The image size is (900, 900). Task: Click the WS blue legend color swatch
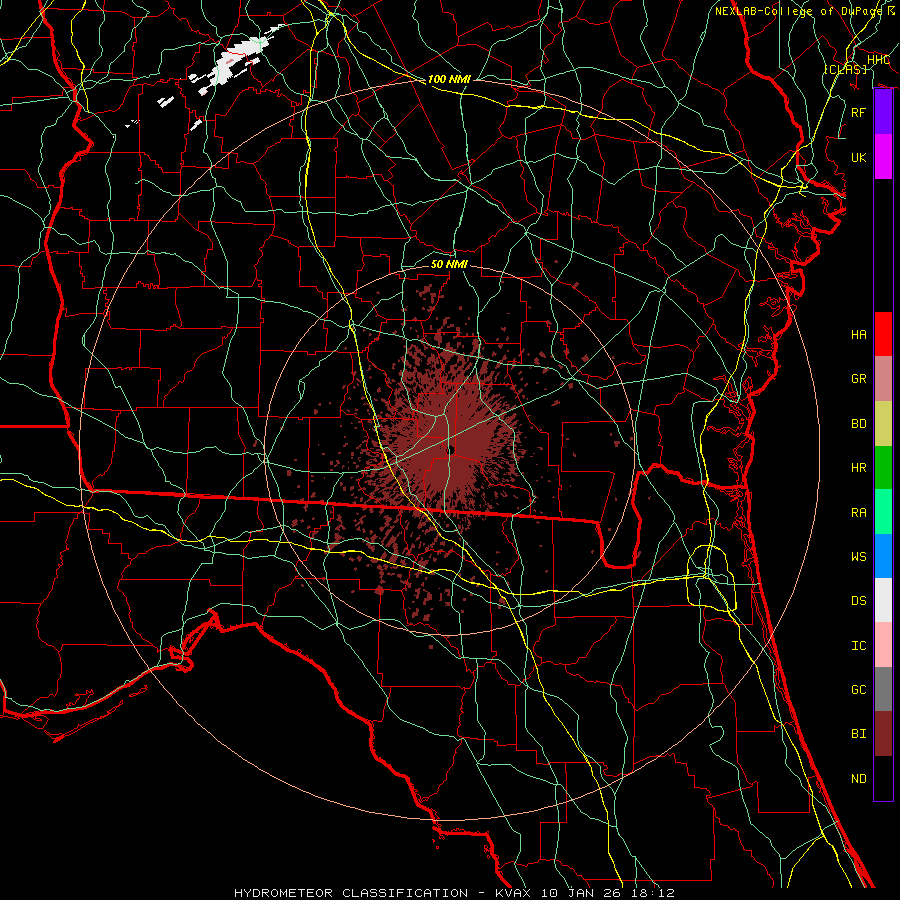pos(883,556)
